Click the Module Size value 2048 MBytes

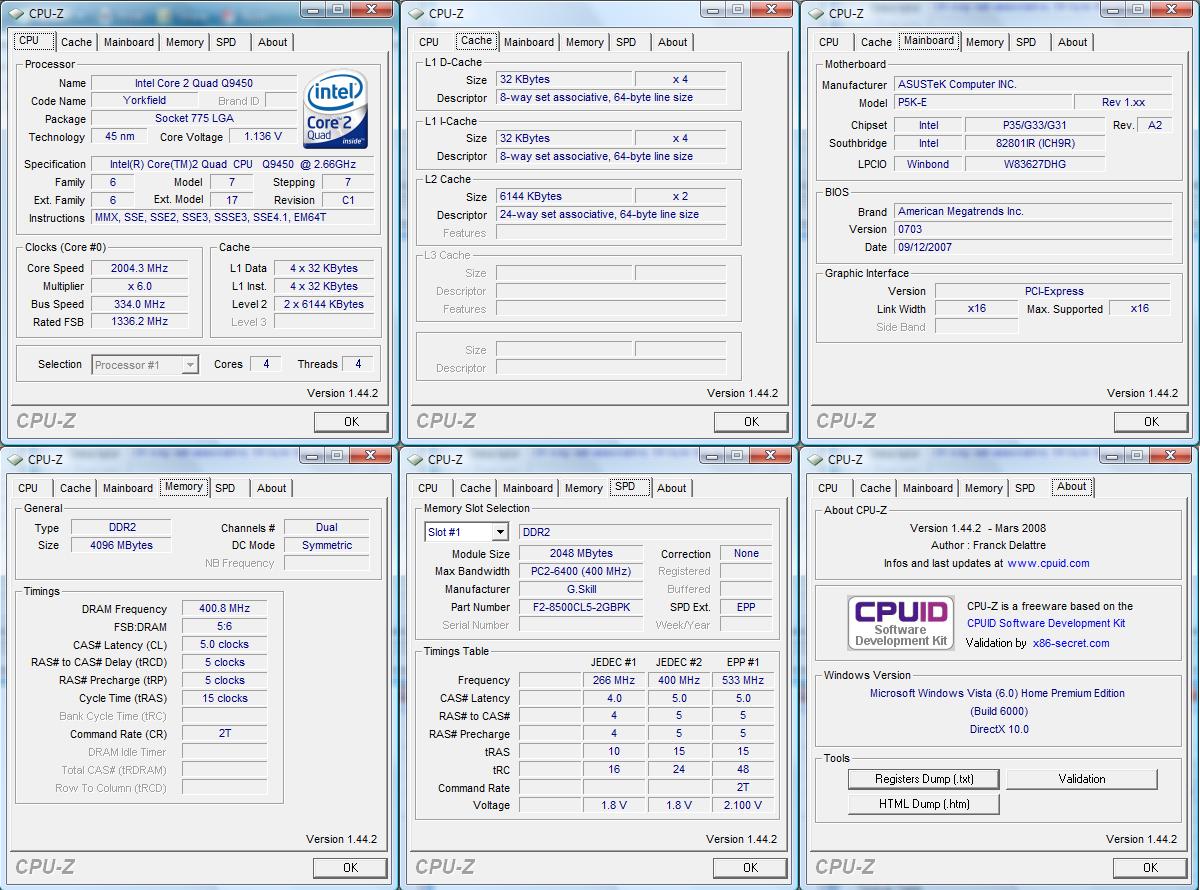click(x=581, y=553)
